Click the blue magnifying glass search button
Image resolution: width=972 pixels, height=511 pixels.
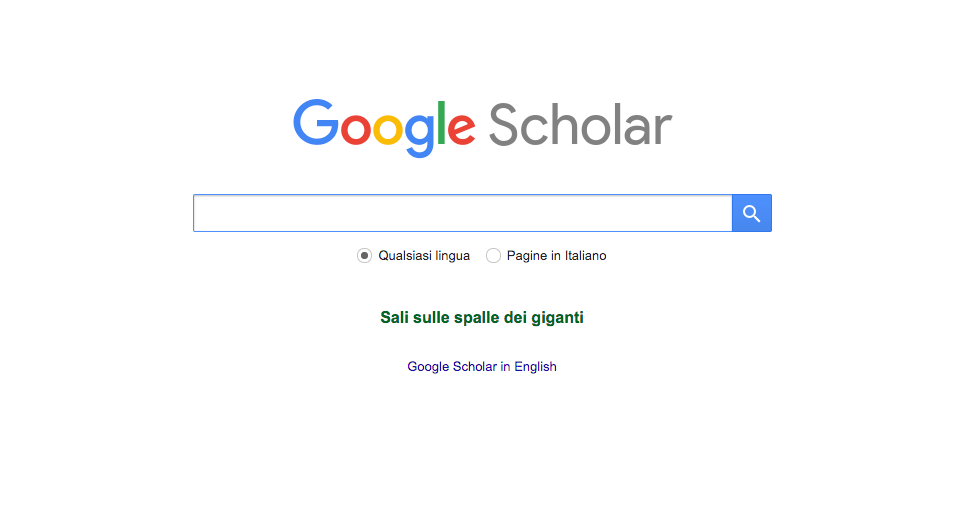752,213
